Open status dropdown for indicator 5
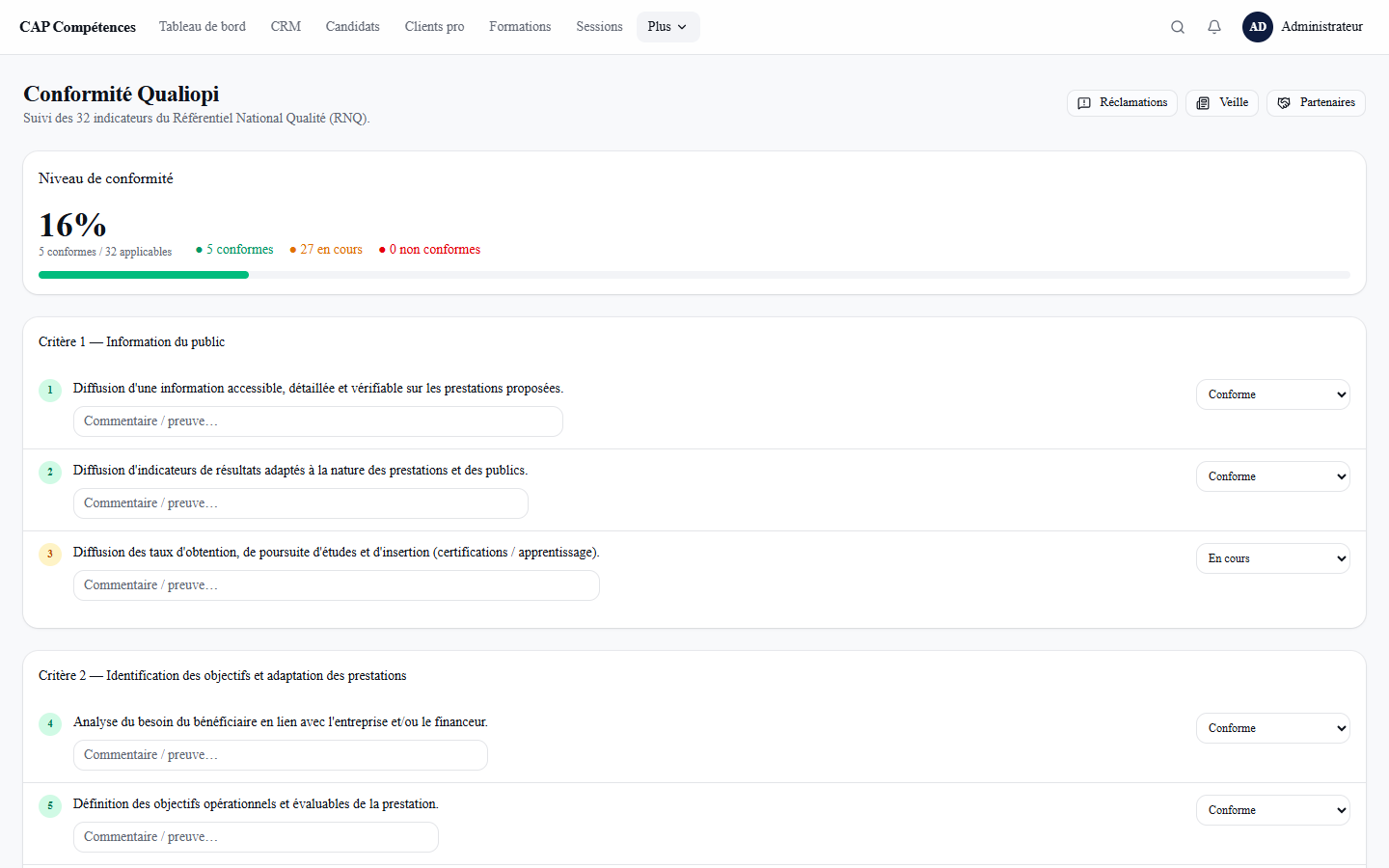 point(1273,810)
